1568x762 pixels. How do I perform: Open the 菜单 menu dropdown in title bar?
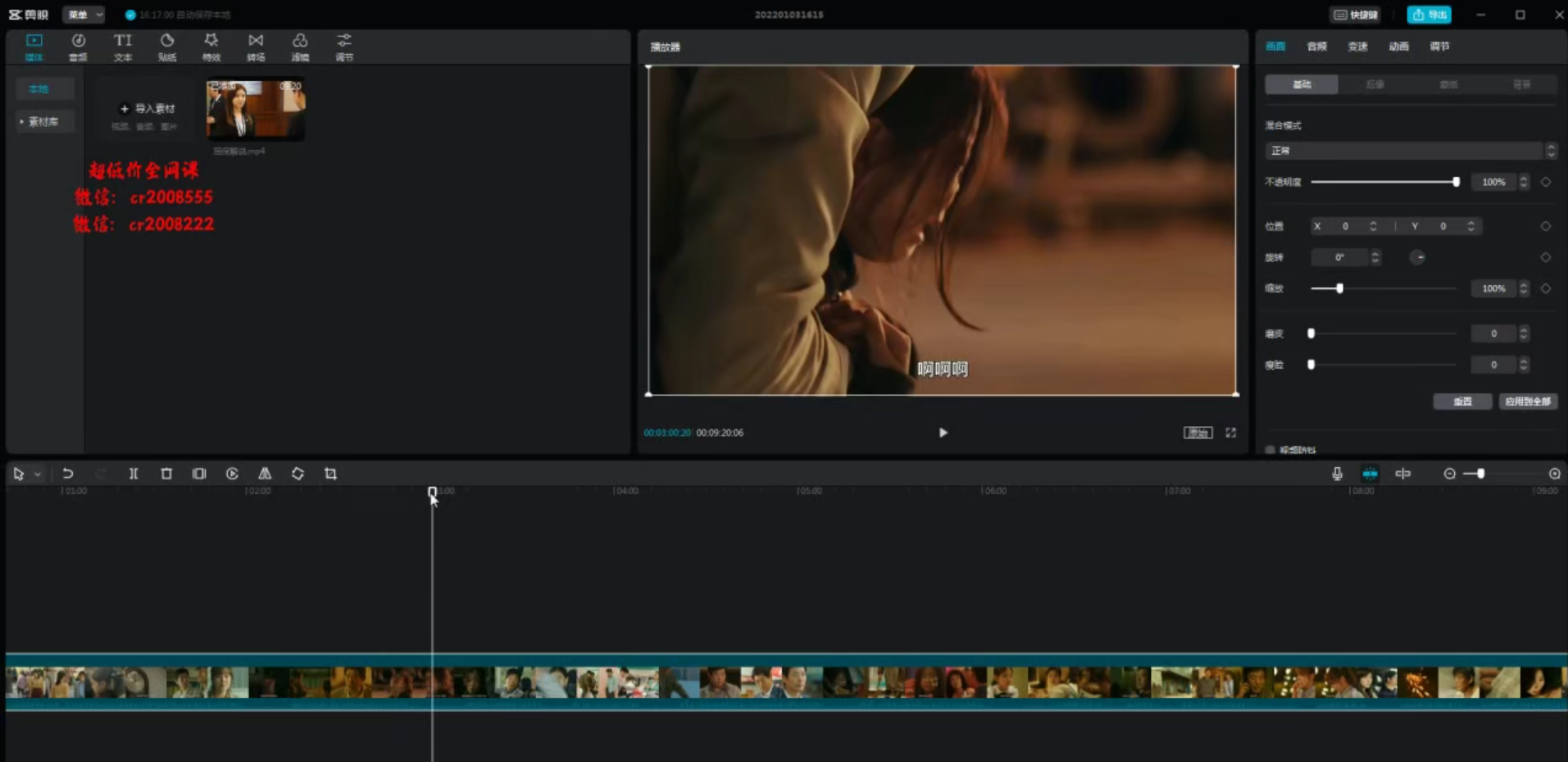click(84, 15)
